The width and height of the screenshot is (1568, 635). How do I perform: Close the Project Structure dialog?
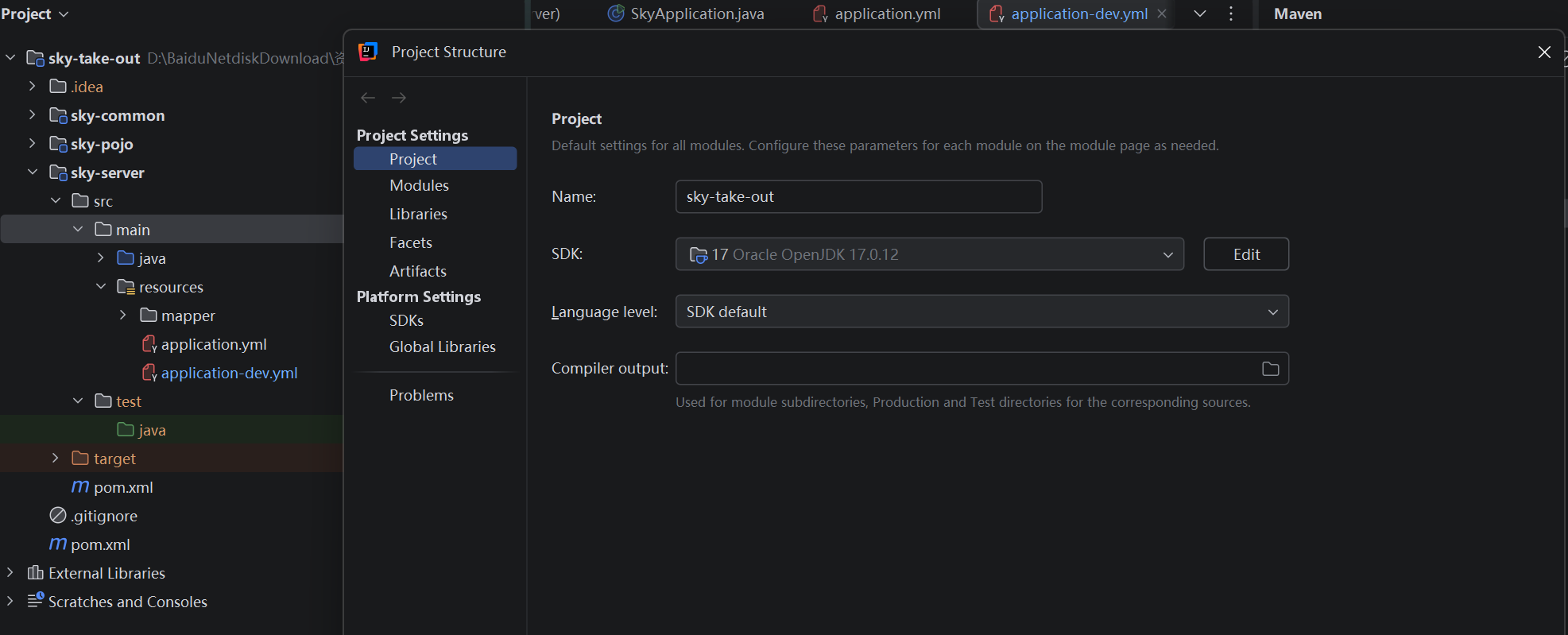point(1544,52)
